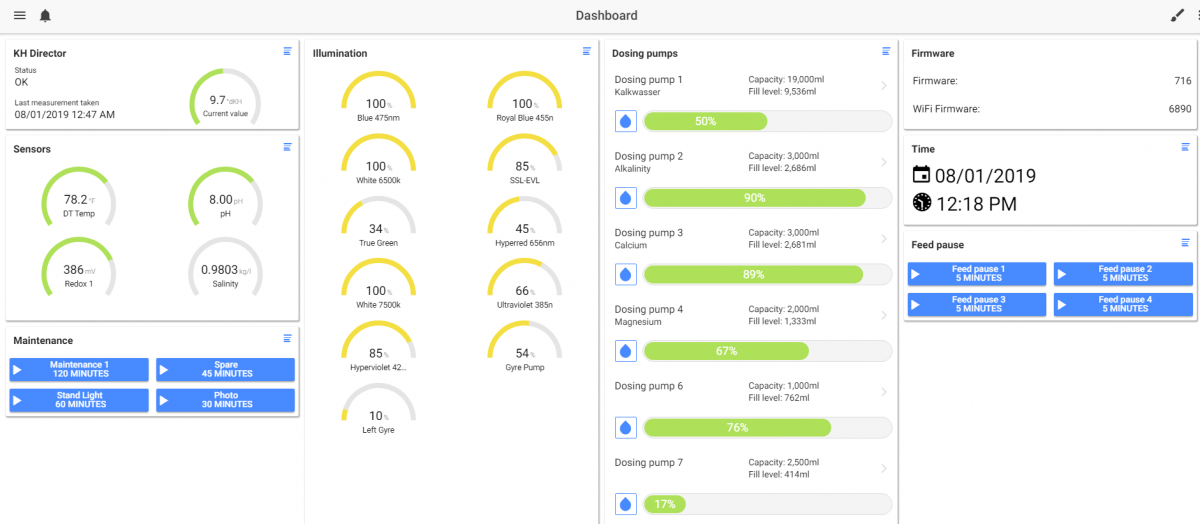This screenshot has height=524, width=1200.
Task: Click the Redox 1 sensor gauge
Action: (x=78, y=268)
